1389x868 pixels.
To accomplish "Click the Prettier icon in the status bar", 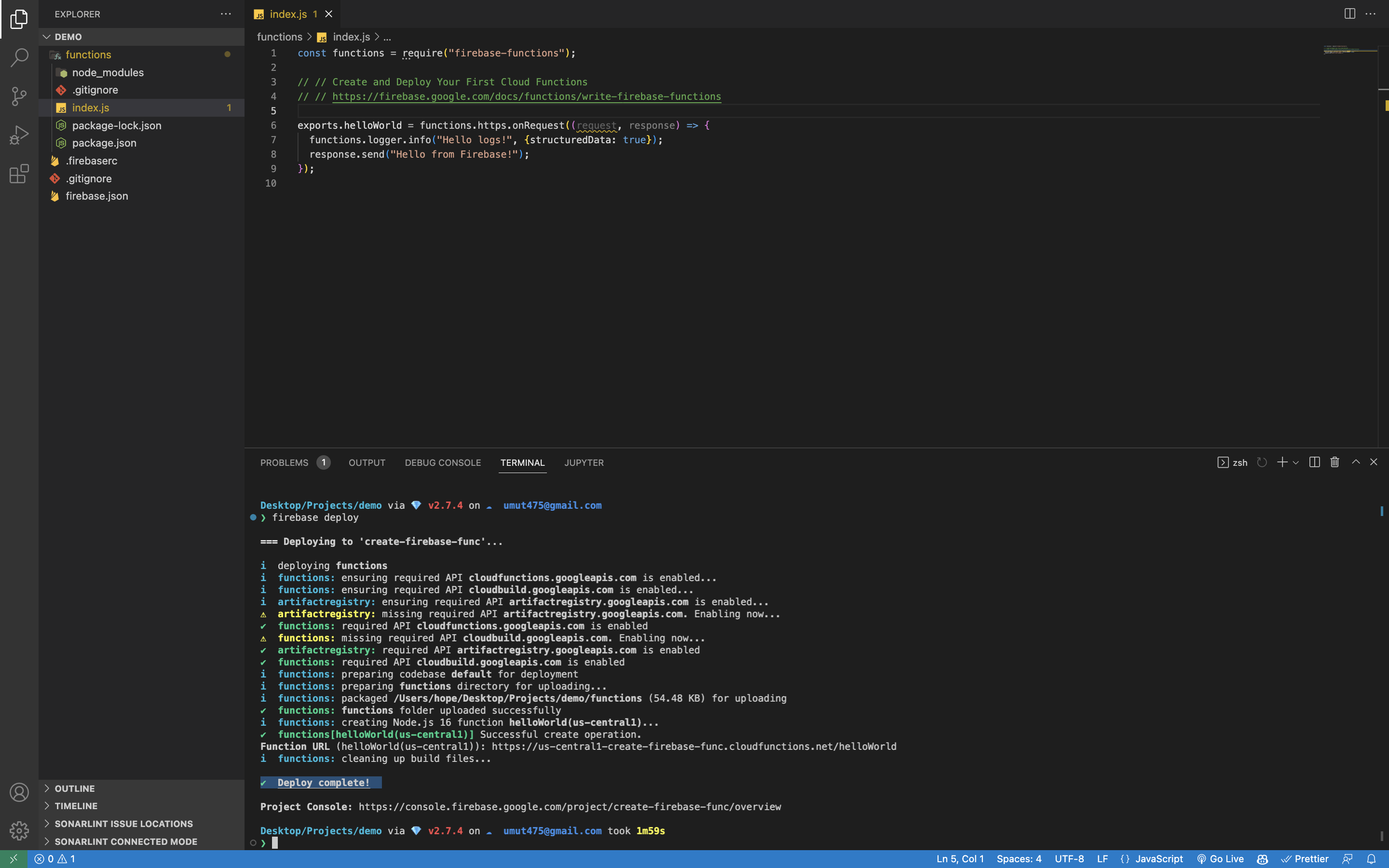I will point(1307,859).
